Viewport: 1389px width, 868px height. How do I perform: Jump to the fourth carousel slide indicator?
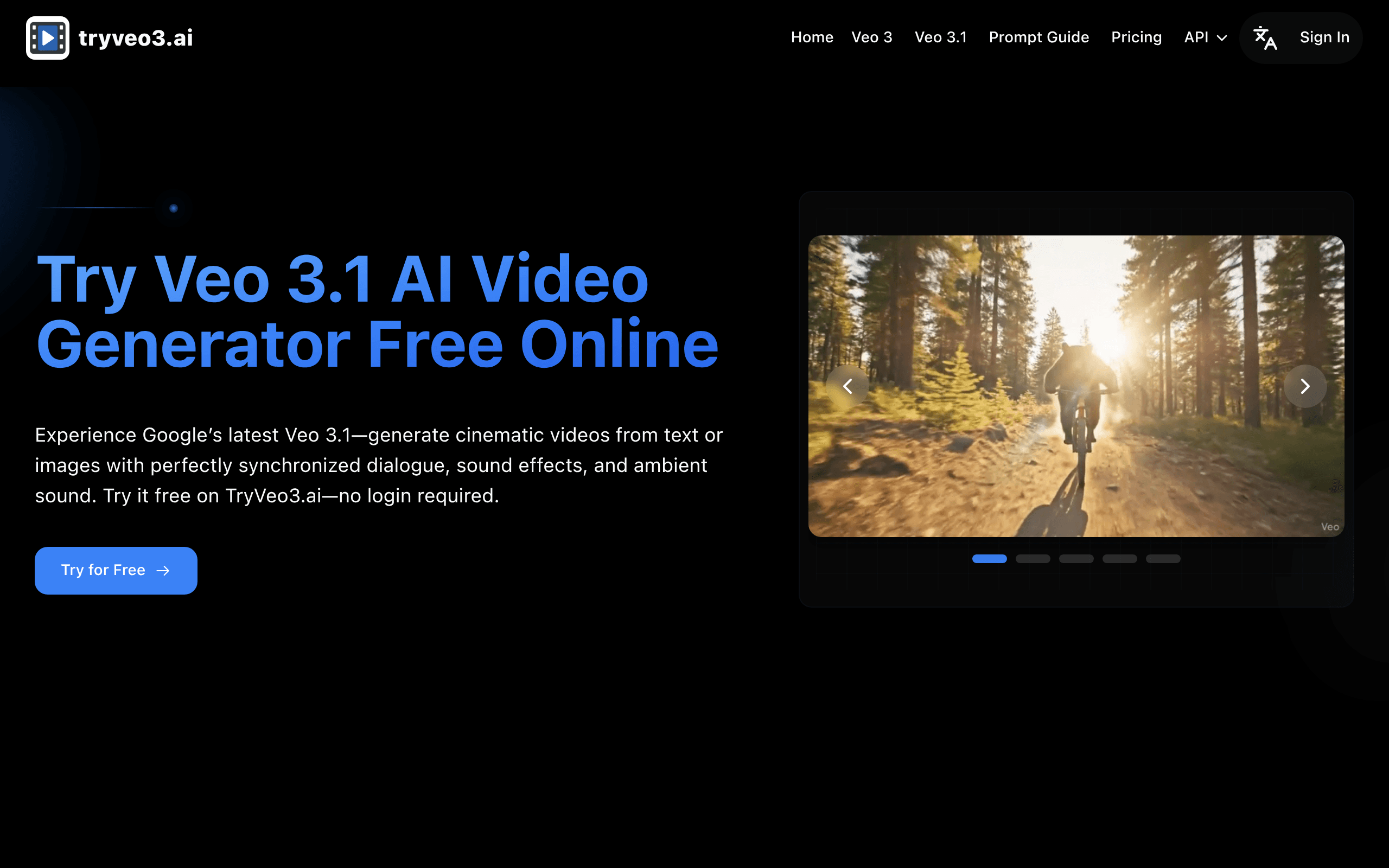pos(1119,559)
